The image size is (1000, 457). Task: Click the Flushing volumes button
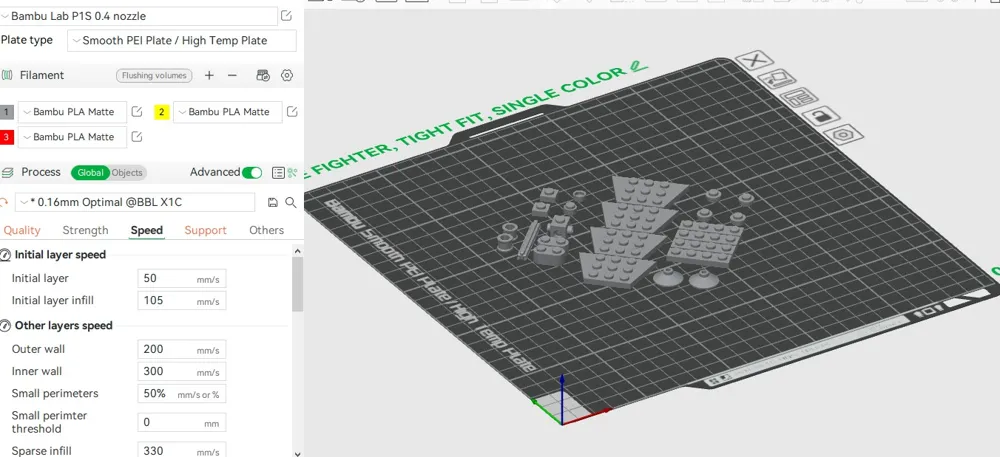154,75
